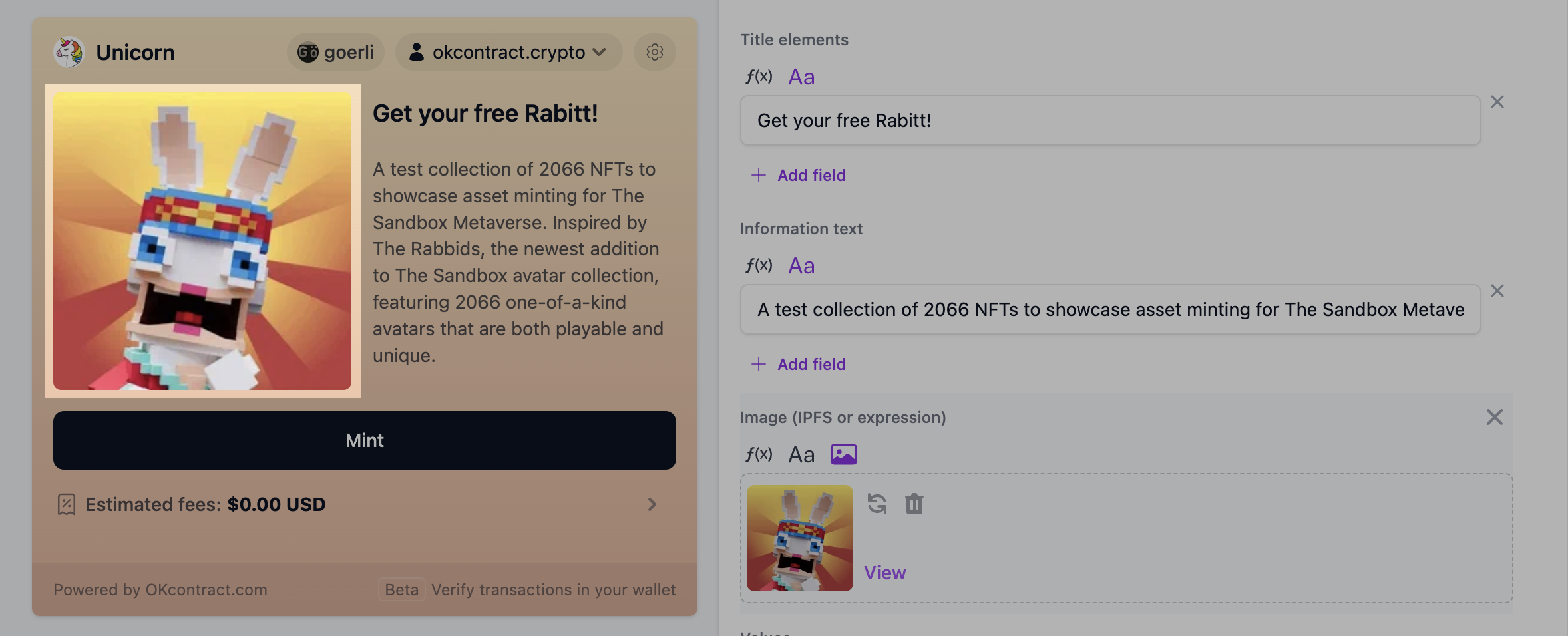The image size is (1568, 636).
Task: Replace the Rabitt image using the refresh icon
Action: 877,504
